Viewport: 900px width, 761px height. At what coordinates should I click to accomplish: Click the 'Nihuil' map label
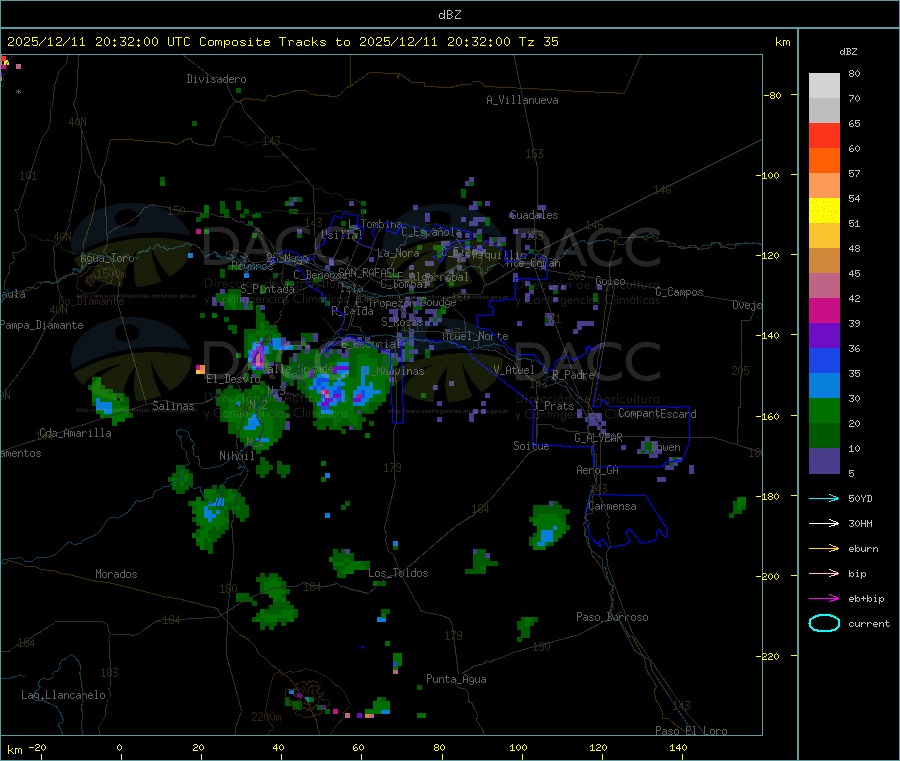click(236, 456)
